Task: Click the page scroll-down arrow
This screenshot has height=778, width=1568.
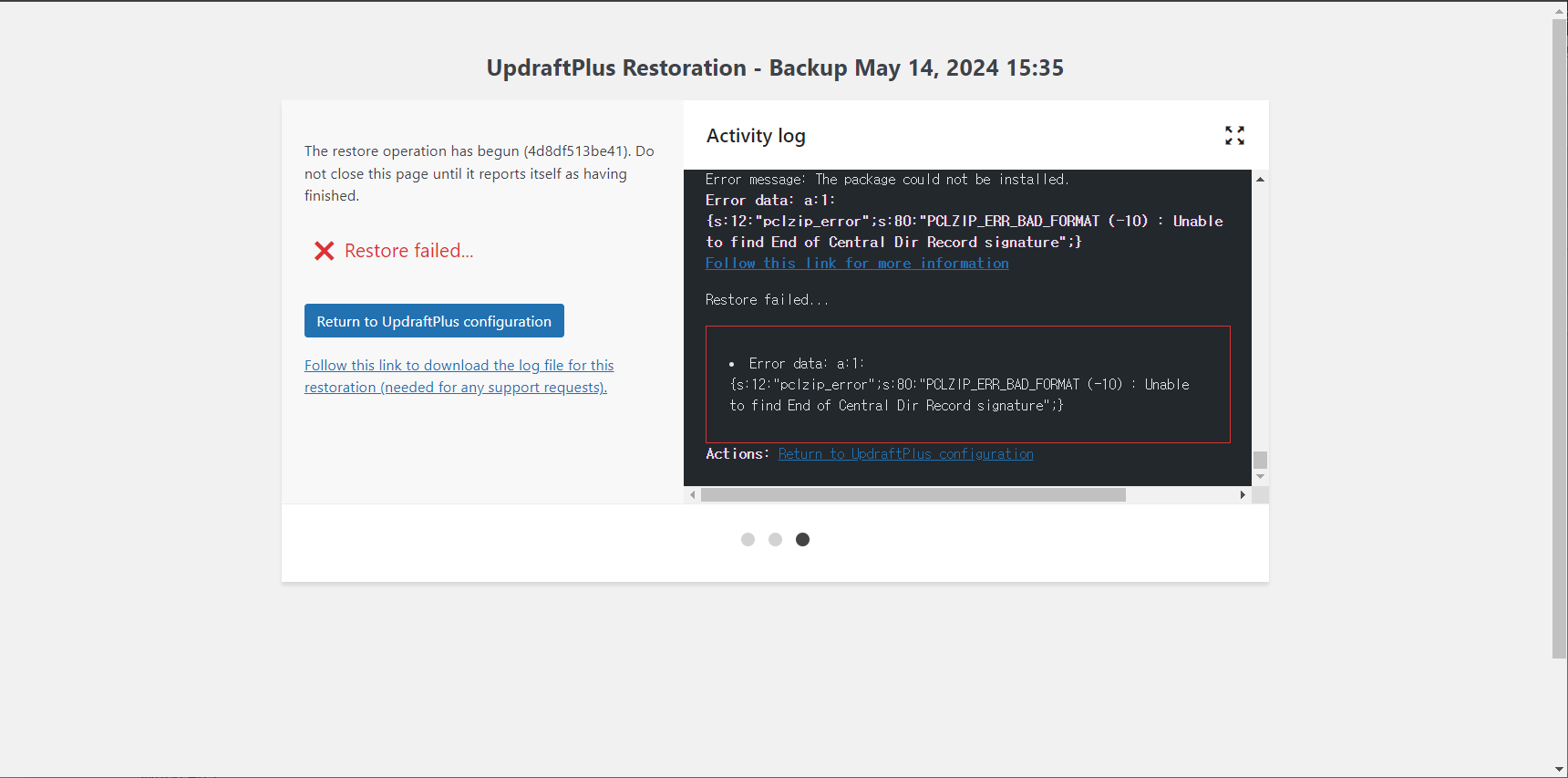Action: pos(1560,769)
